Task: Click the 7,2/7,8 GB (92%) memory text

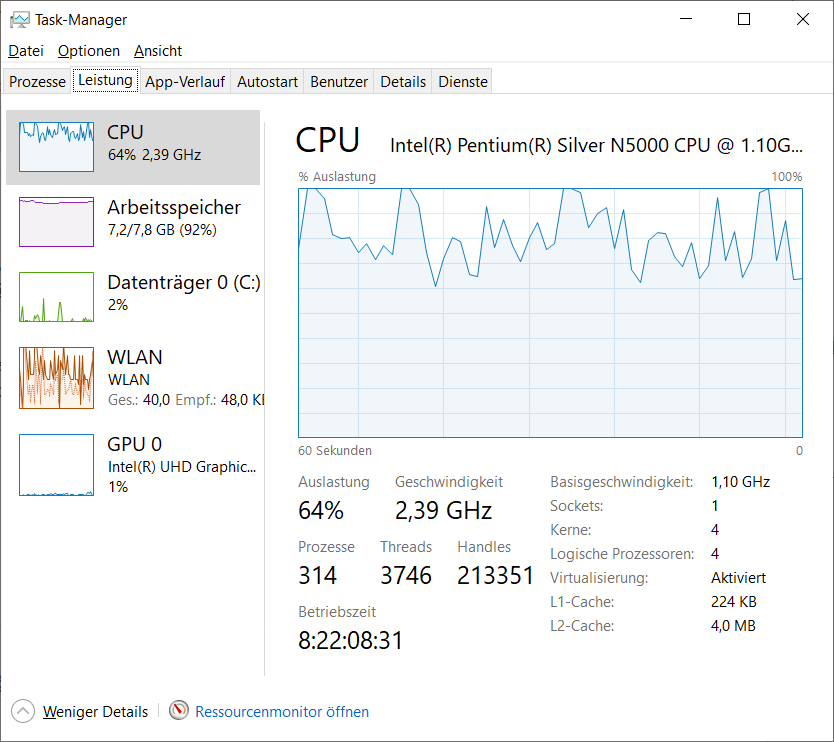Action: coord(162,230)
